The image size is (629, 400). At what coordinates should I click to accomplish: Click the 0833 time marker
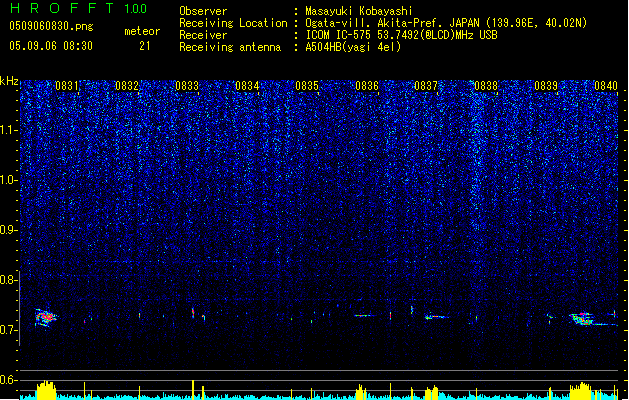pyautogui.click(x=187, y=86)
